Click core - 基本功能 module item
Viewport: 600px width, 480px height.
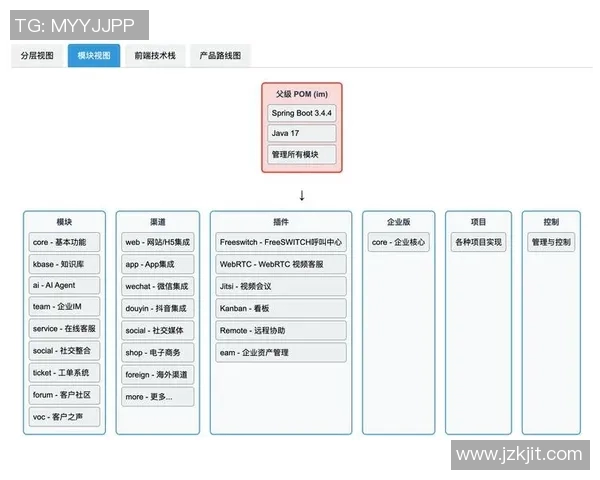tap(64, 242)
